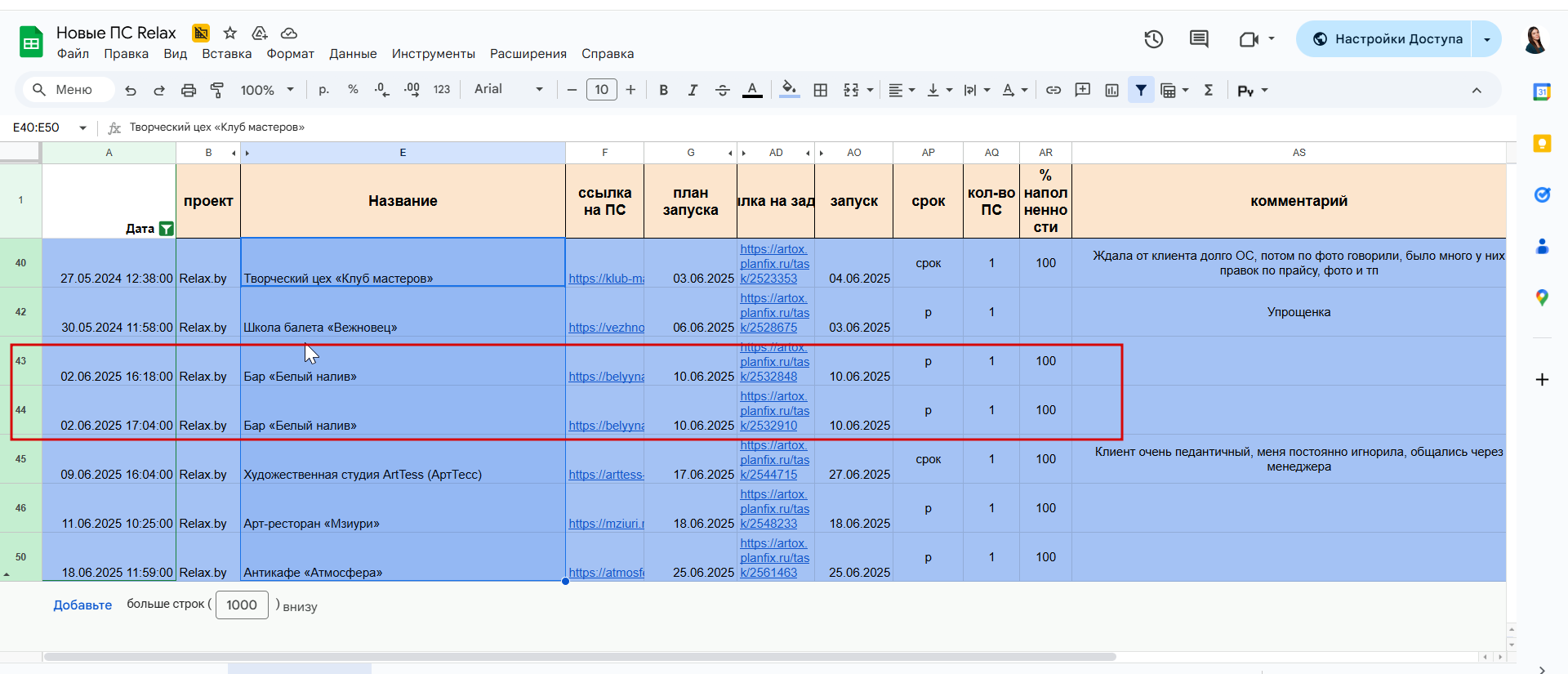Viewport: 1568px width, 674px height.
Task: Open borders tool icon
Action: 821,90
